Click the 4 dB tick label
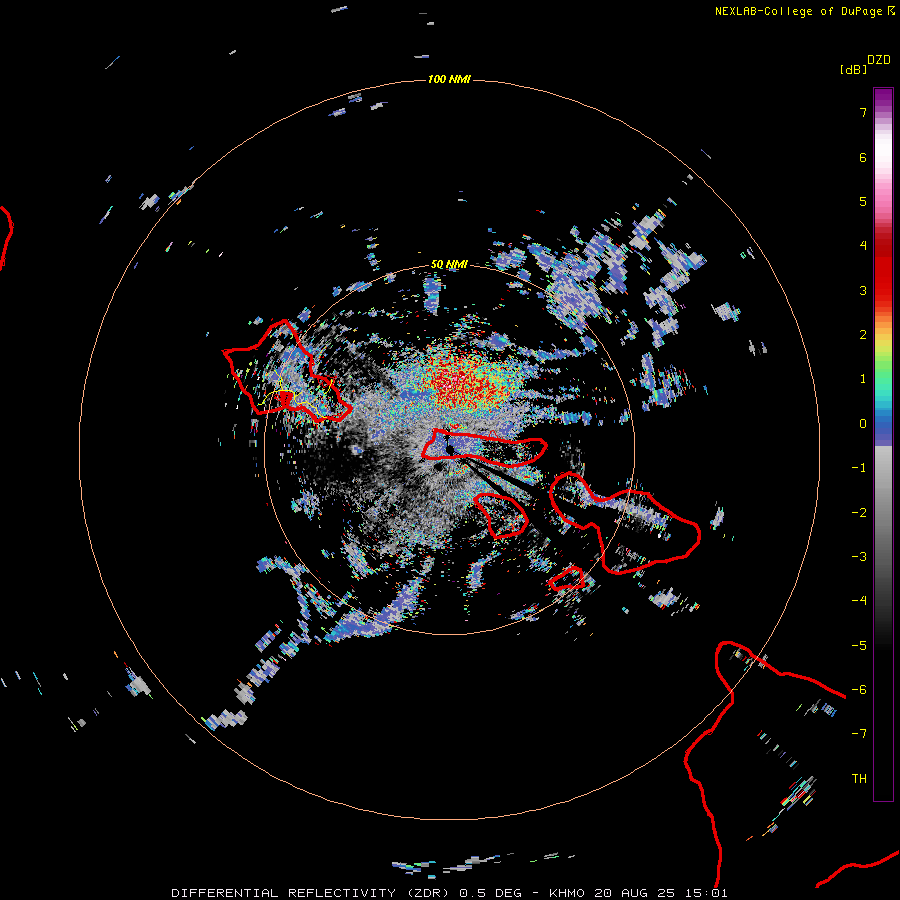 863,246
